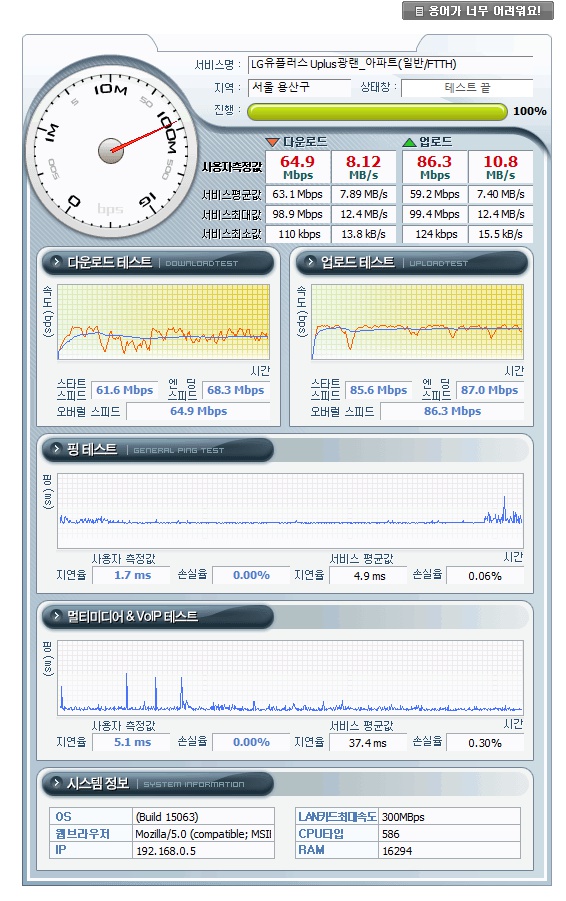Click service minimum '13.8 kB/s'
Screen dimensions: 566x901
[x=364, y=234]
